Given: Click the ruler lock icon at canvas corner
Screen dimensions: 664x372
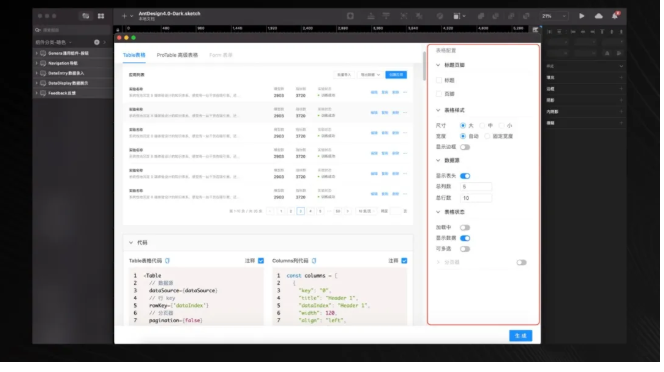Looking at the screenshot, I should (118, 30).
